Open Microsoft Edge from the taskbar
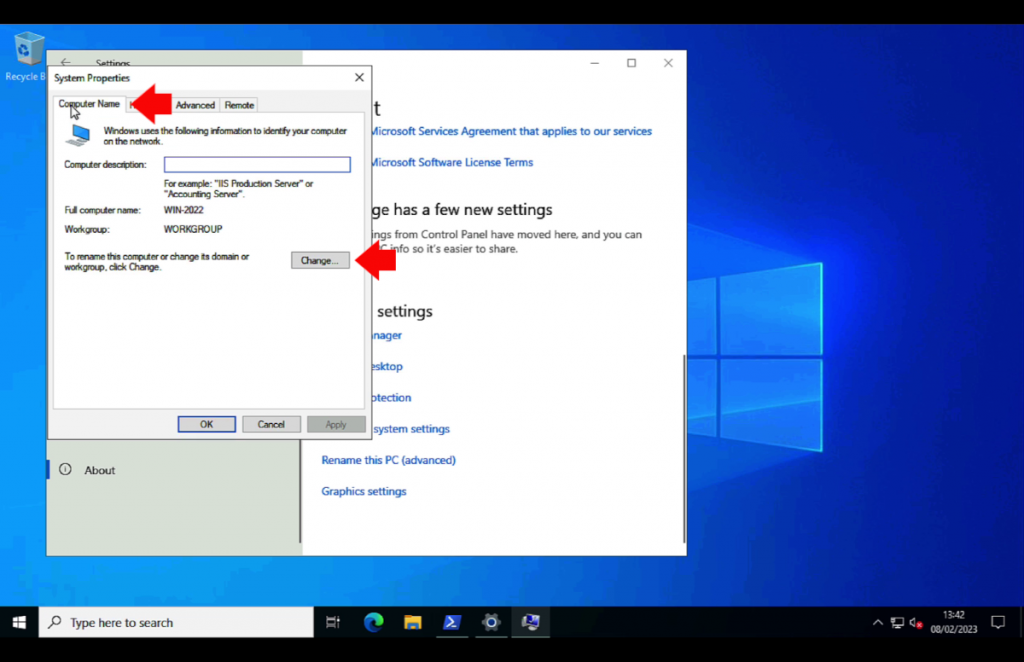This screenshot has height=662, width=1024. (372, 622)
